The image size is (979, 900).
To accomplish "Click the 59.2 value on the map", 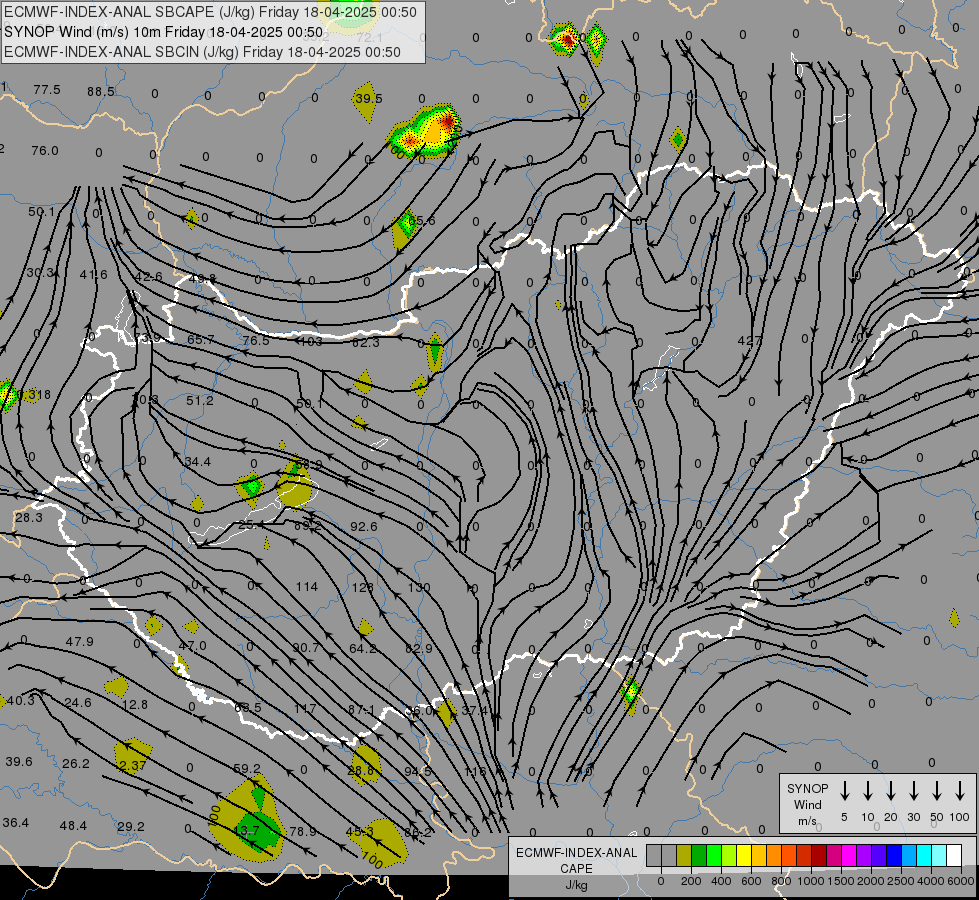I will pos(247,768).
